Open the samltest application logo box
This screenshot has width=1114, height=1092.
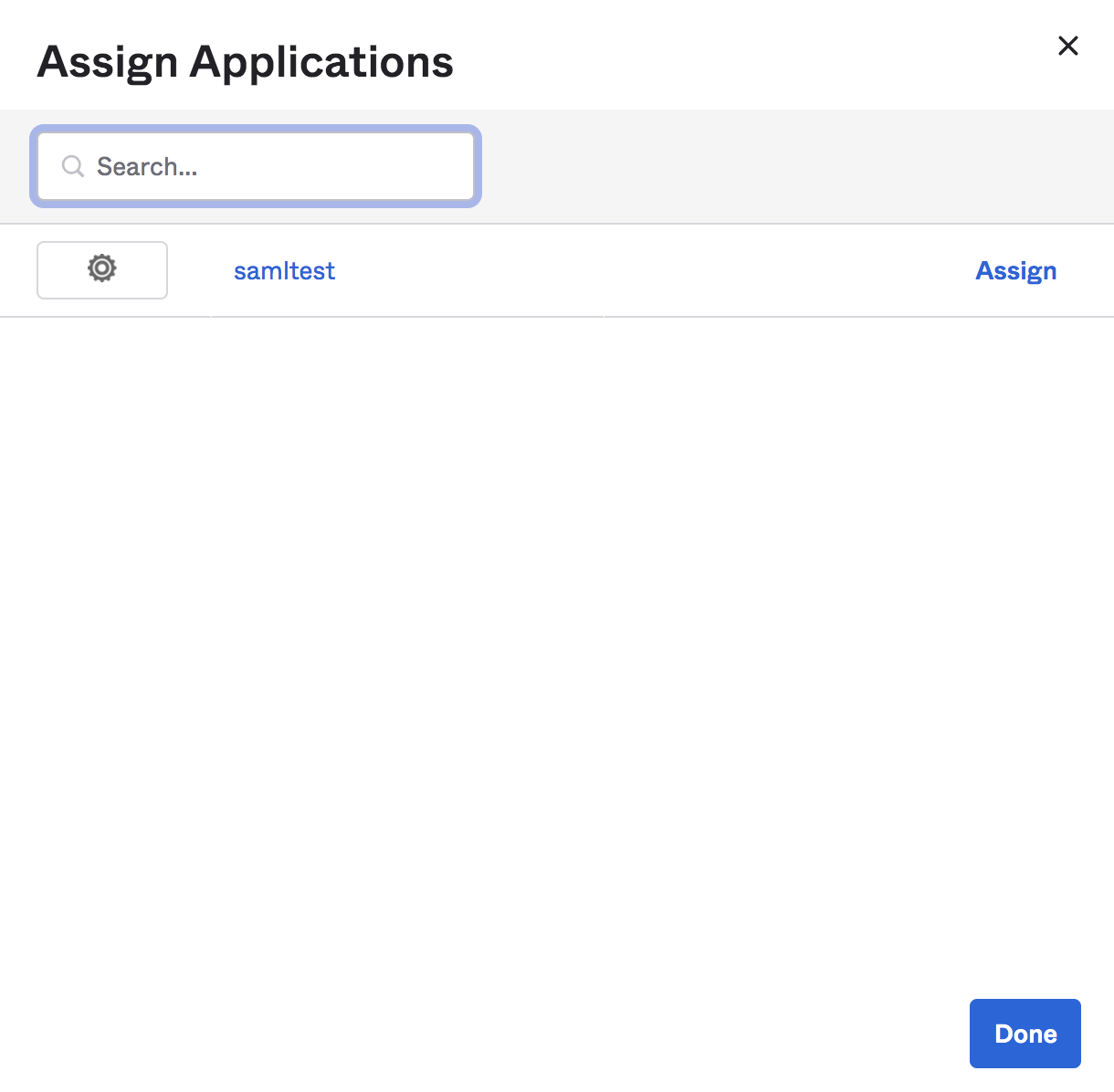(102, 270)
